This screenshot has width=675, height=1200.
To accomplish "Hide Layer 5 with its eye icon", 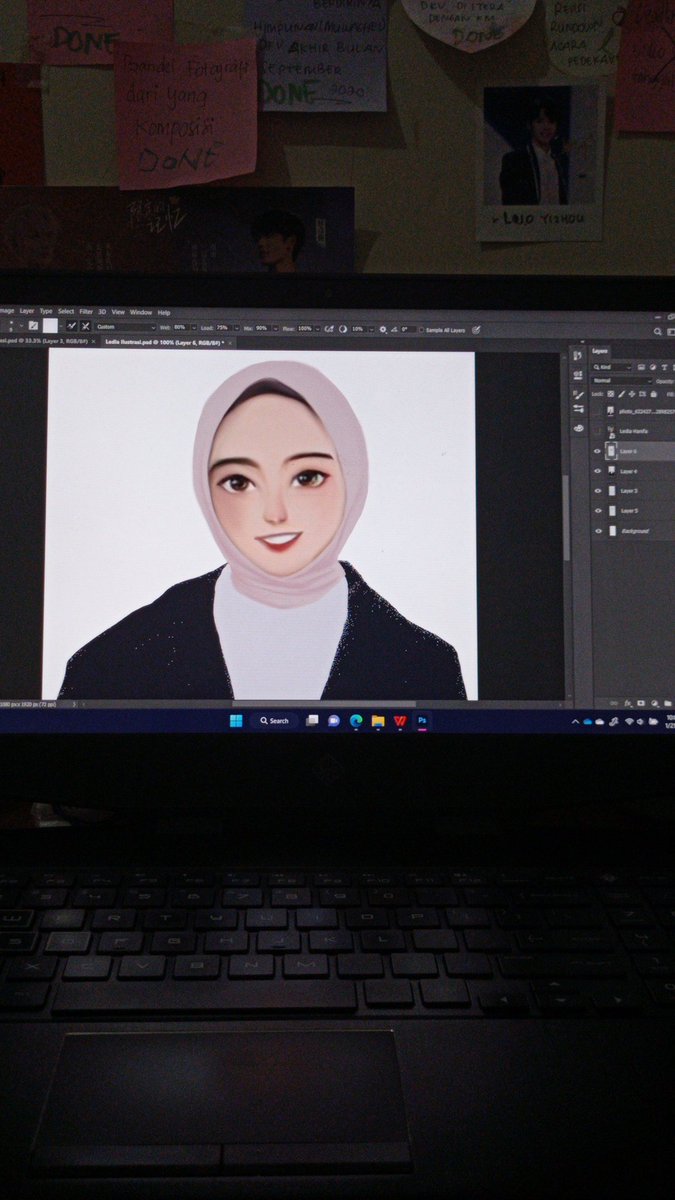I will [x=597, y=511].
